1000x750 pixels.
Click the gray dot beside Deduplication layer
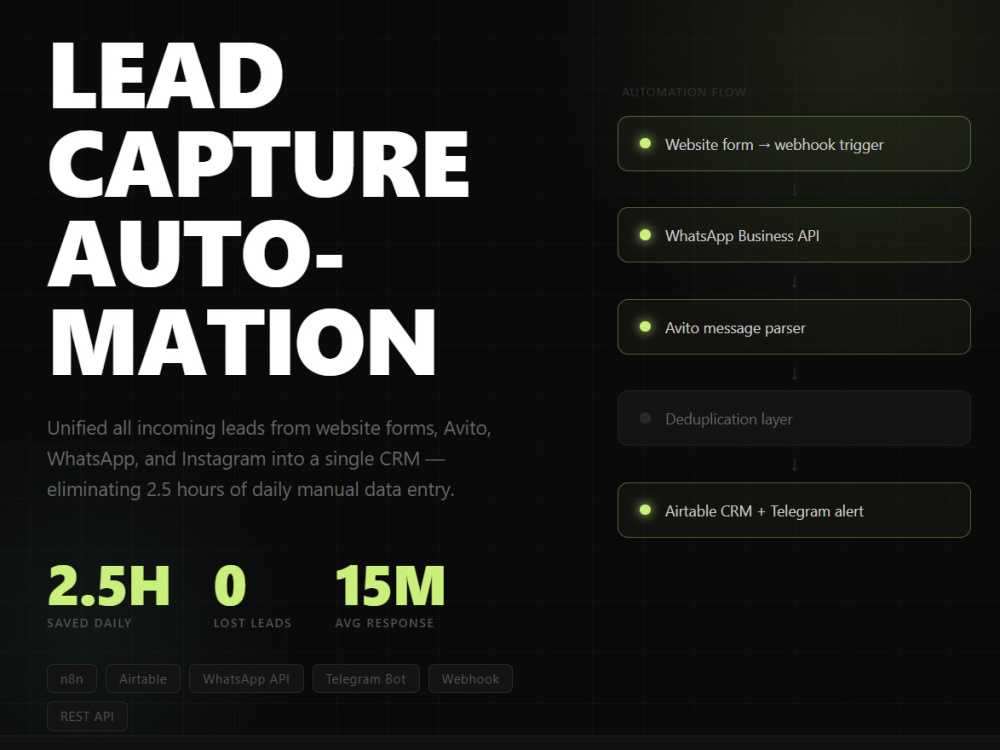click(645, 418)
